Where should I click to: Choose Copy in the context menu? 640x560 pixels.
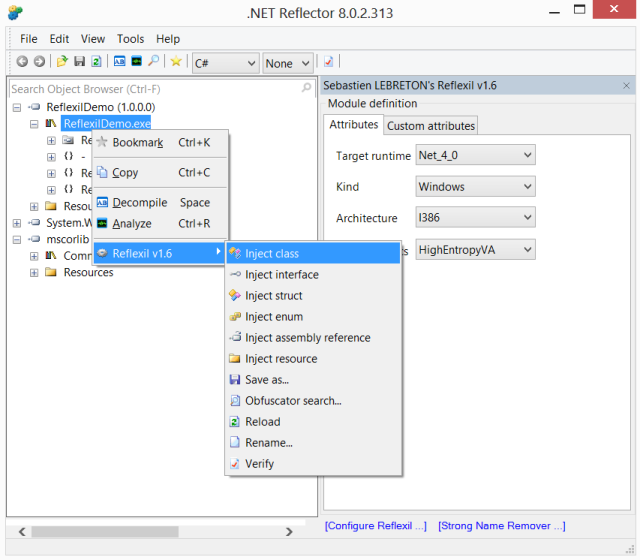pyautogui.click(x=161, y=173)
